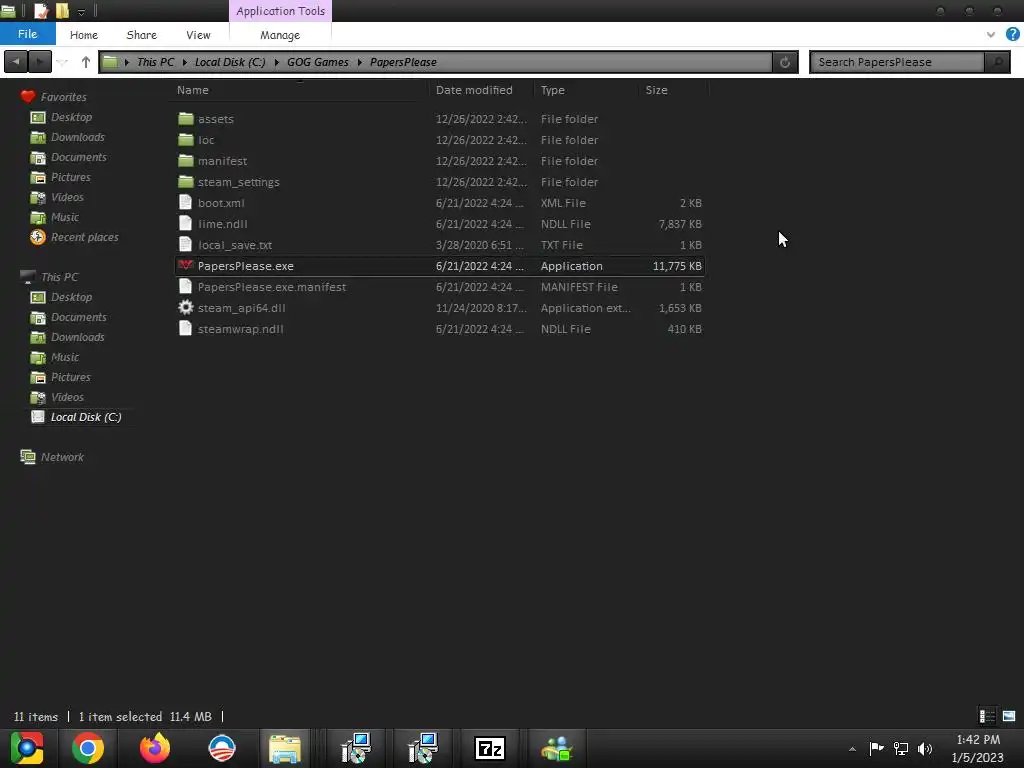Select the PapersPlease.exe application icon
Viewport: 1024px width, 768px height.
point(186,265)
